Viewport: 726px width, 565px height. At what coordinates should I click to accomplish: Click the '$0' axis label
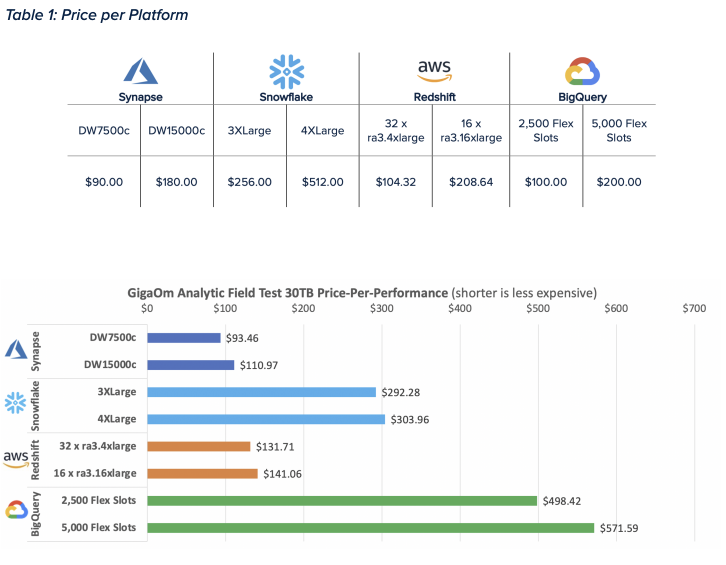pos(147,308)
